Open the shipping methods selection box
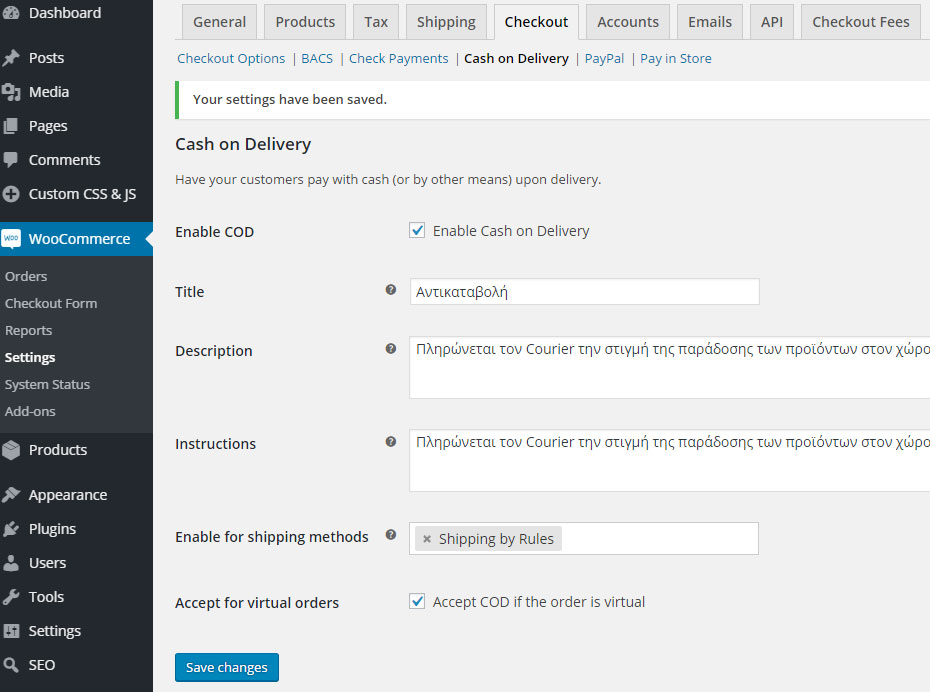Image resolution: width=930 pixels, height=692 pixels. pyautogui.click(x=658, y=539)
